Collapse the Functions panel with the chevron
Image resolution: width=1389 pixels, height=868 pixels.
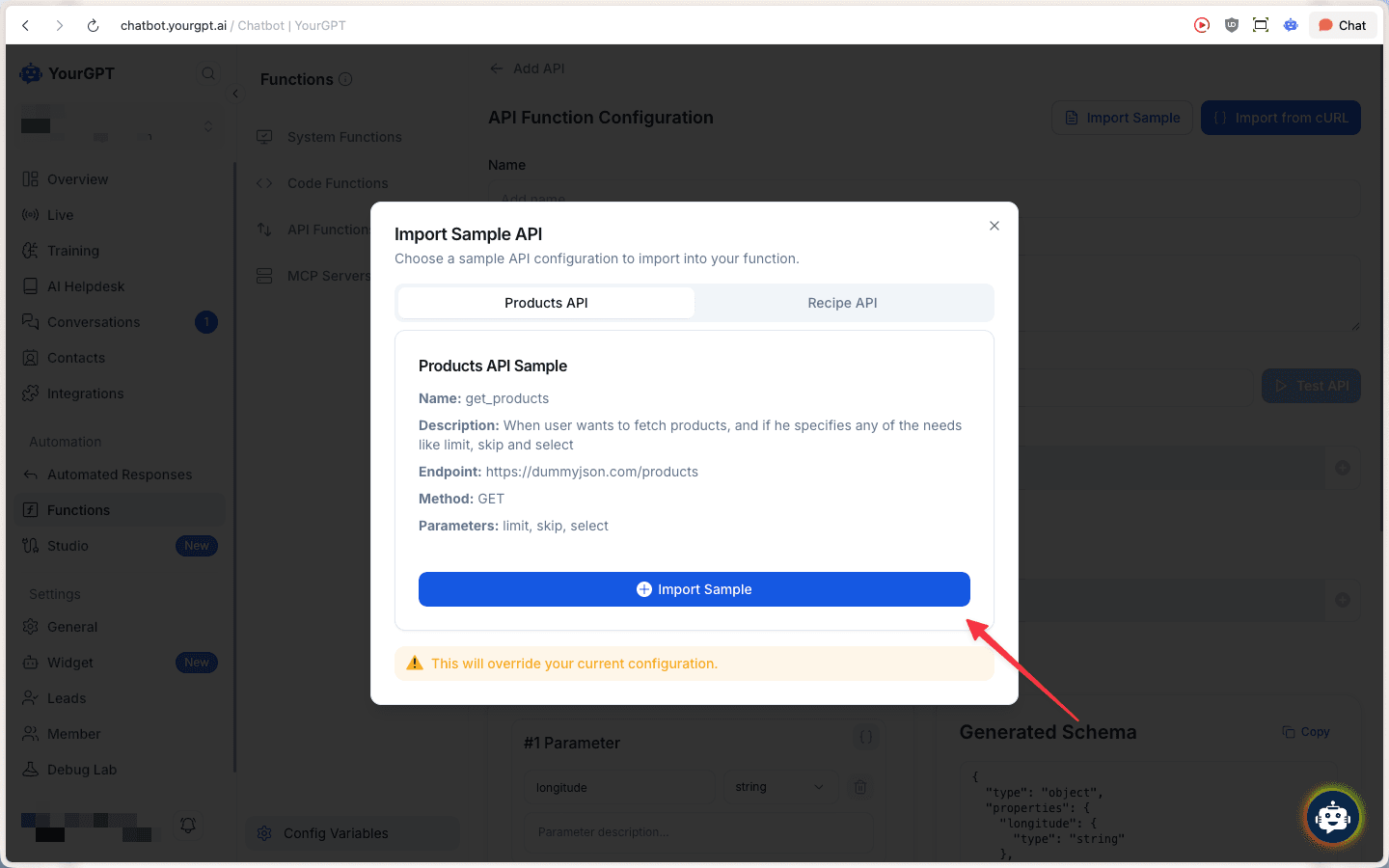[x=235, y=94]
